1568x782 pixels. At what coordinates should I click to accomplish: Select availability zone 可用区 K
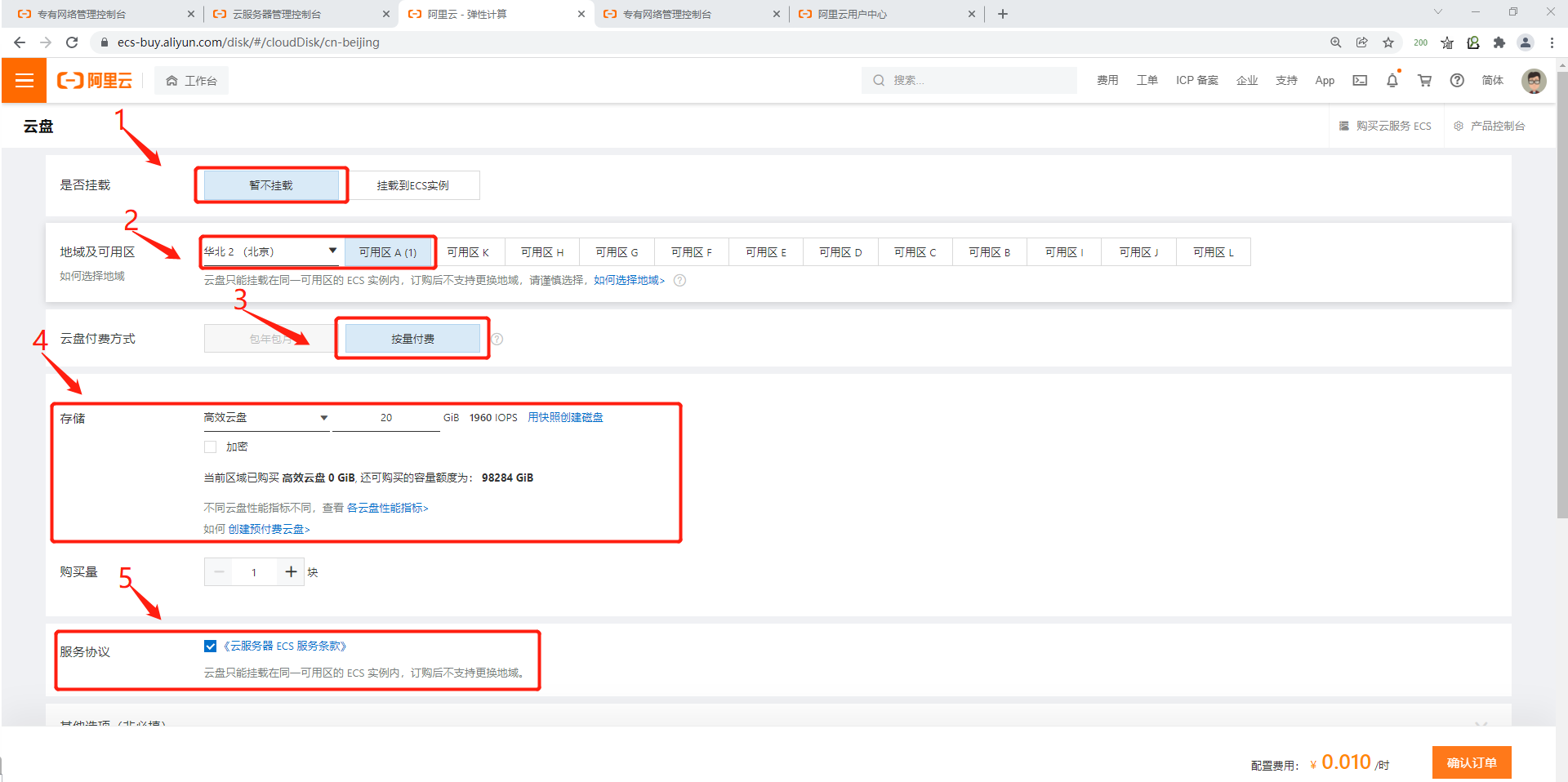pos(468,252)
